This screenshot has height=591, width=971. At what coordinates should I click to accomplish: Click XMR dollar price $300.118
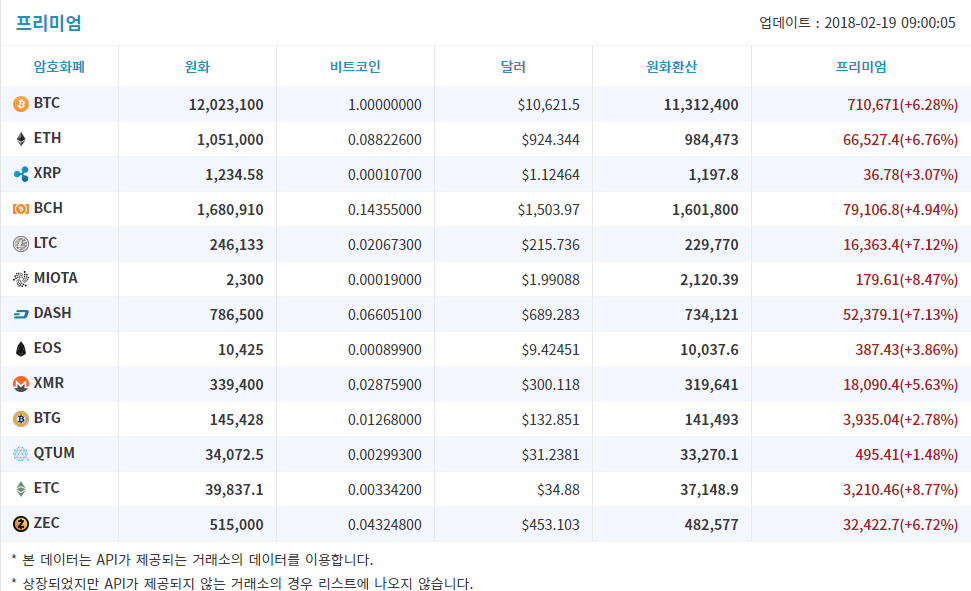tap(551, 385)
